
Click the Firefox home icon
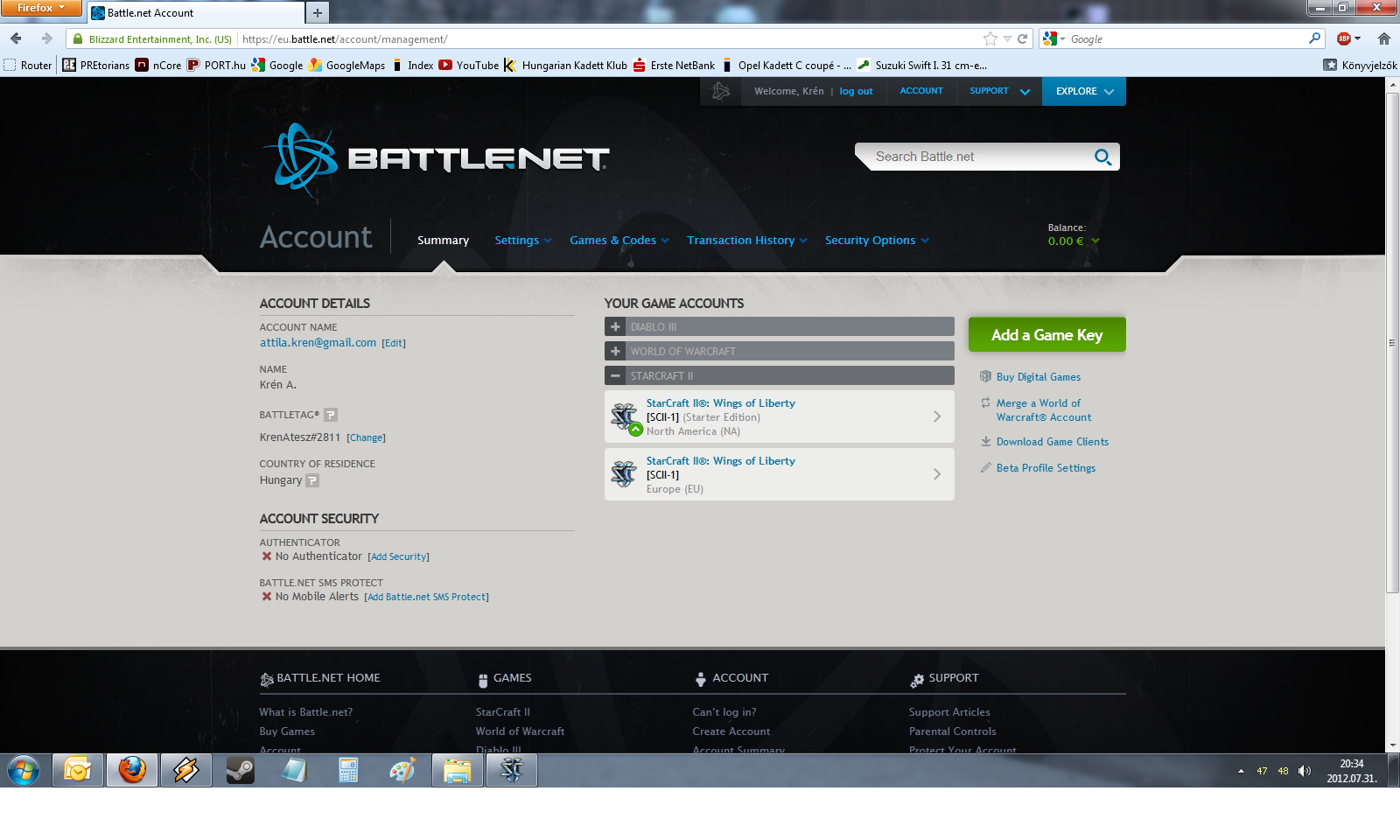[1383, 38]
